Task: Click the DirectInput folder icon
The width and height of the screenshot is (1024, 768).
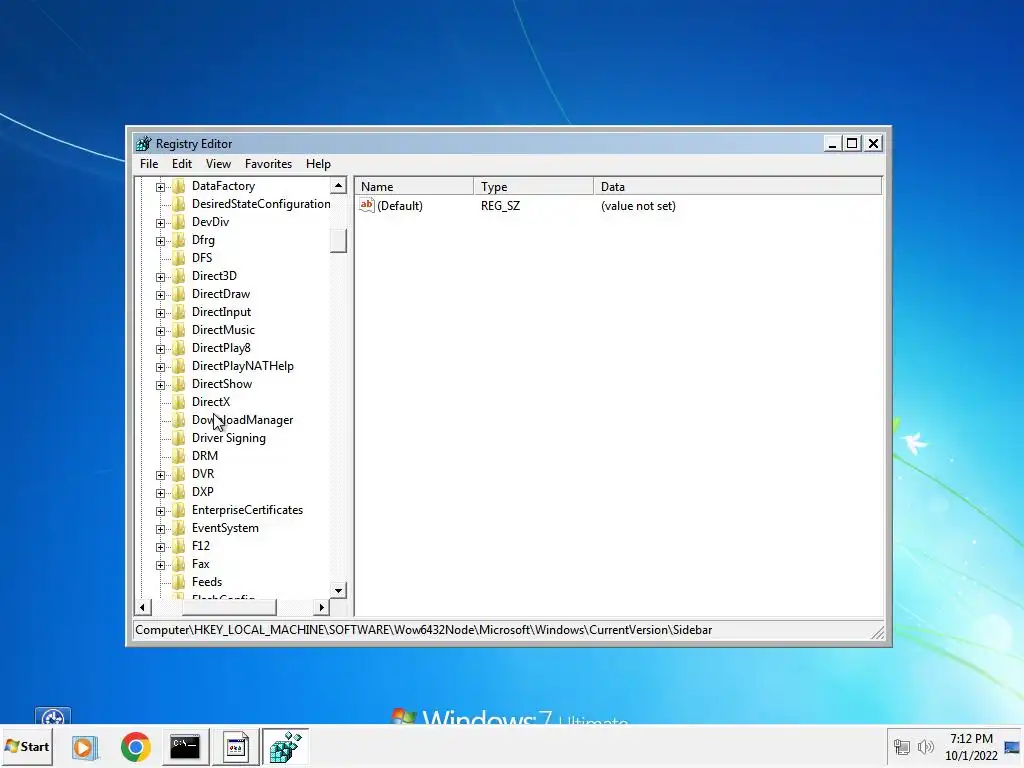Action: coord(178,312)
